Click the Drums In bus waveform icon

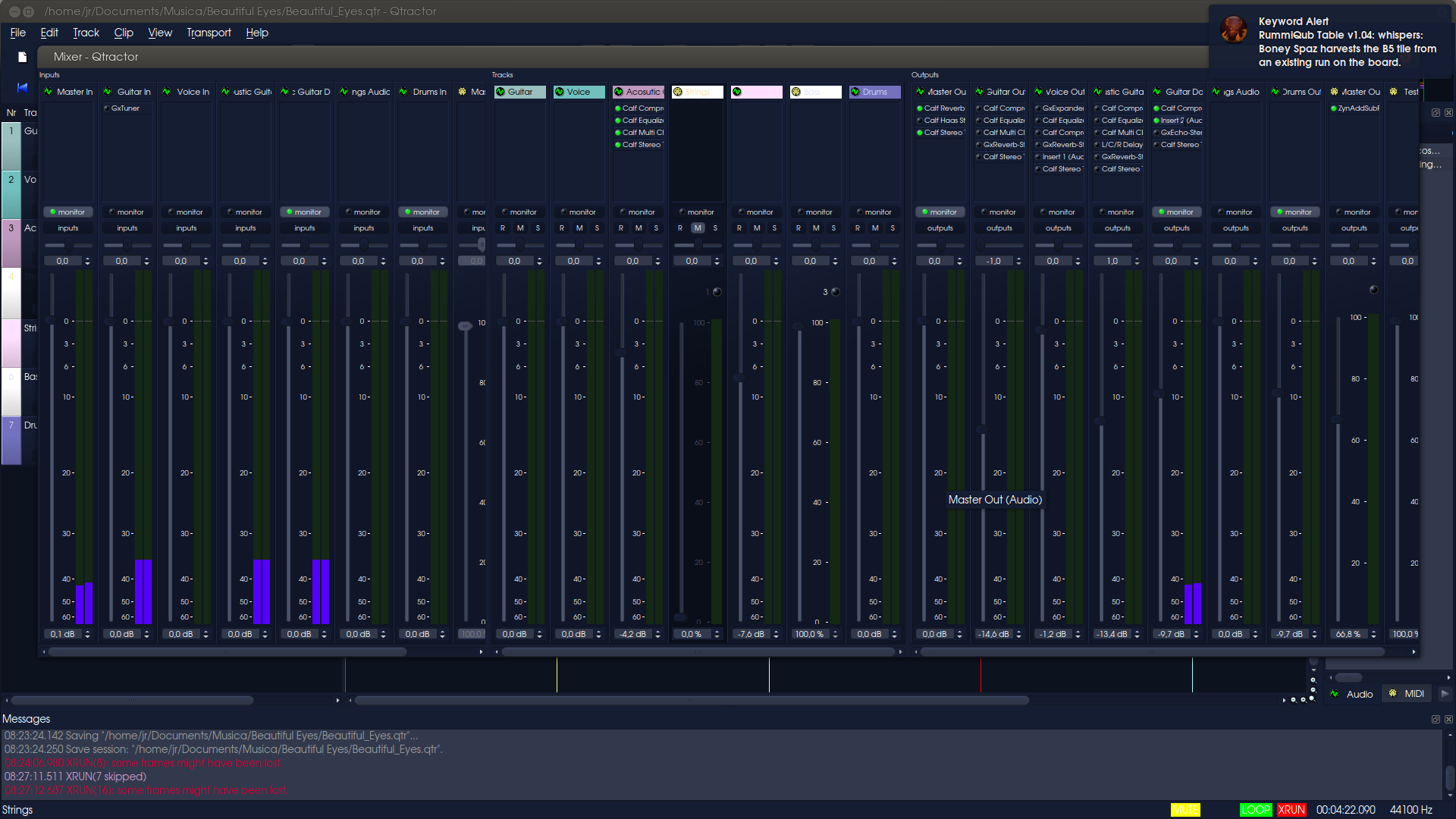pos(403,92)
